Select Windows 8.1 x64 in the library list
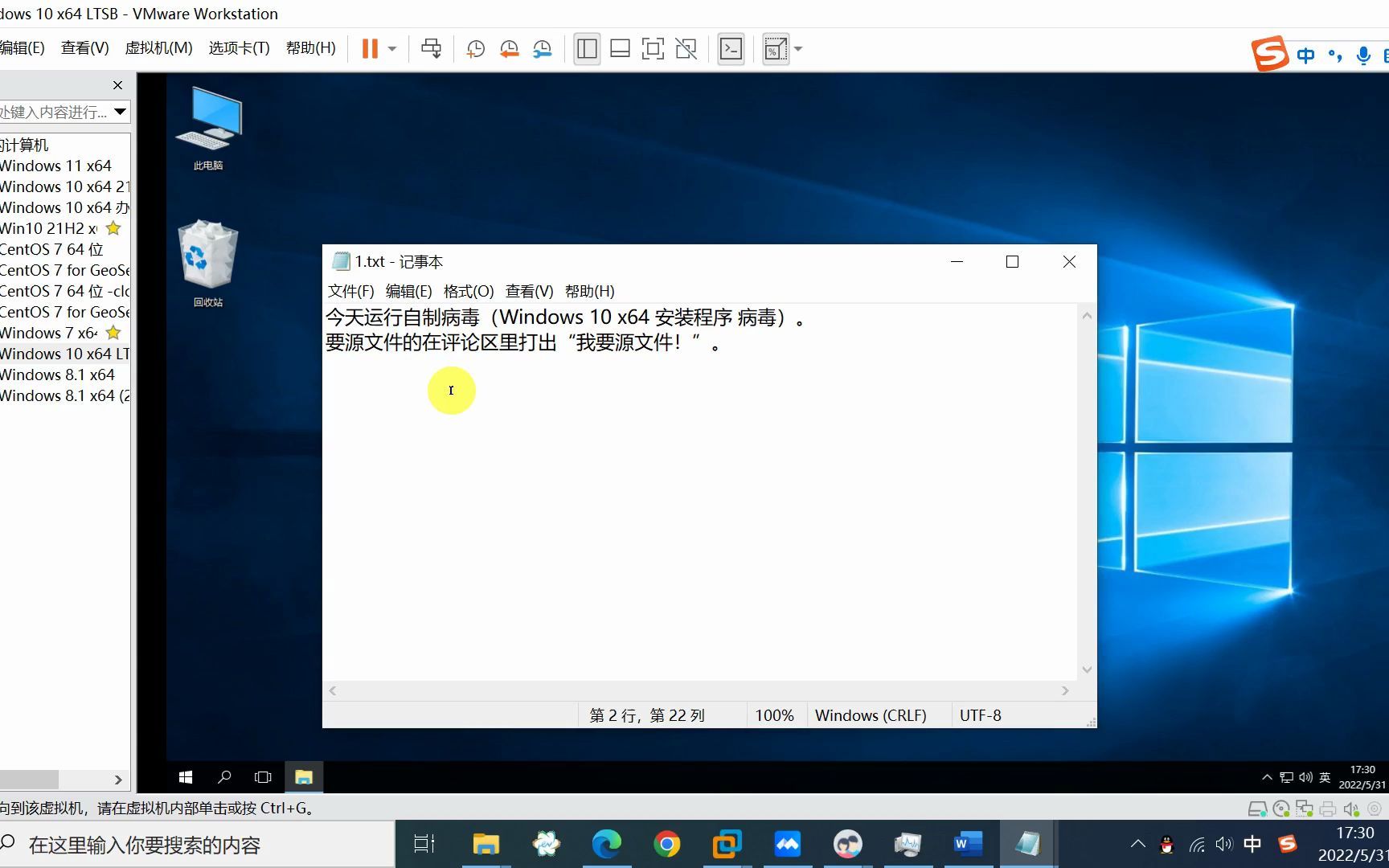This screenshot has height=868, width=1389. coord(57,375)
